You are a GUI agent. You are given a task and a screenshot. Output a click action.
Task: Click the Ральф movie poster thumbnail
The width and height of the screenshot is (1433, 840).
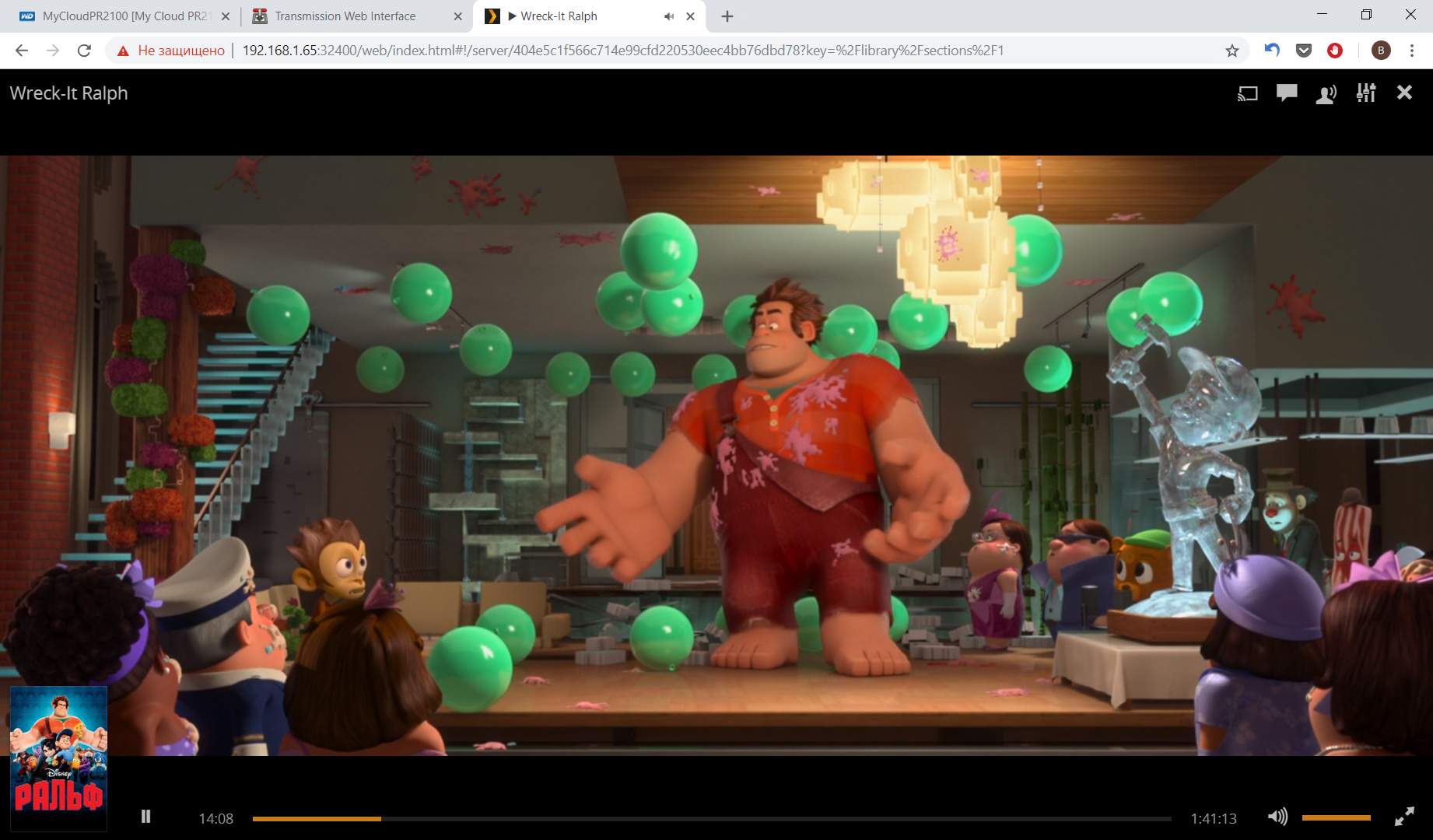58,758
